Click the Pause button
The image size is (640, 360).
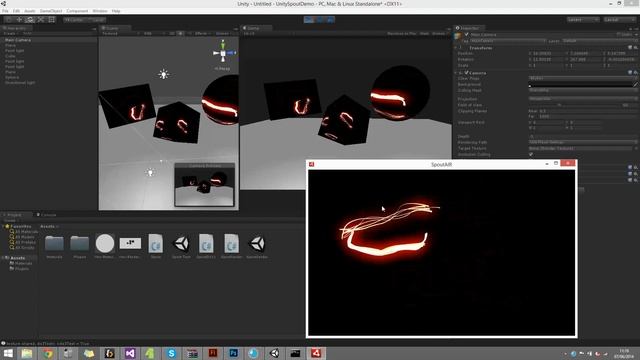click(320, 20)
